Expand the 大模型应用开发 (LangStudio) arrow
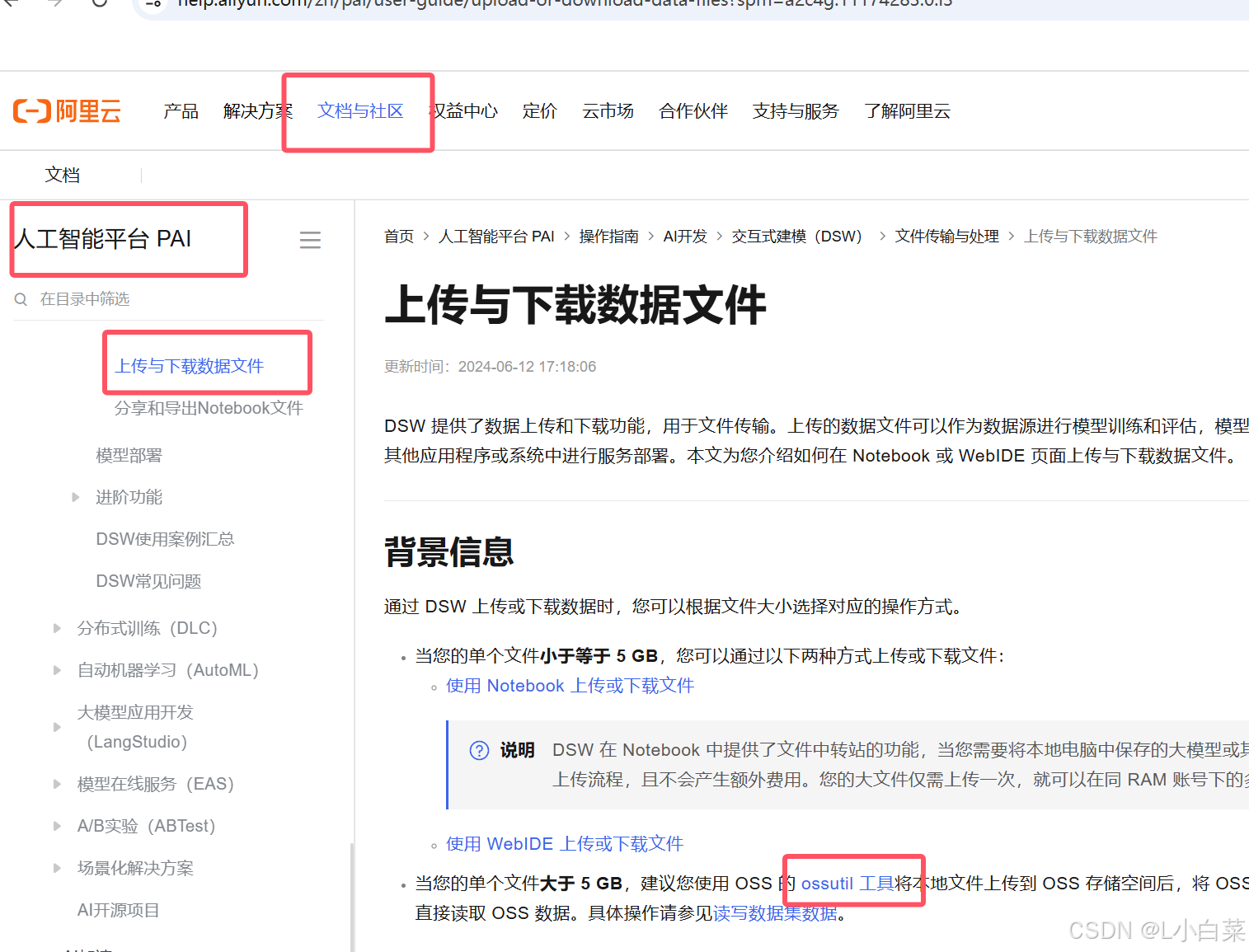 57,727
